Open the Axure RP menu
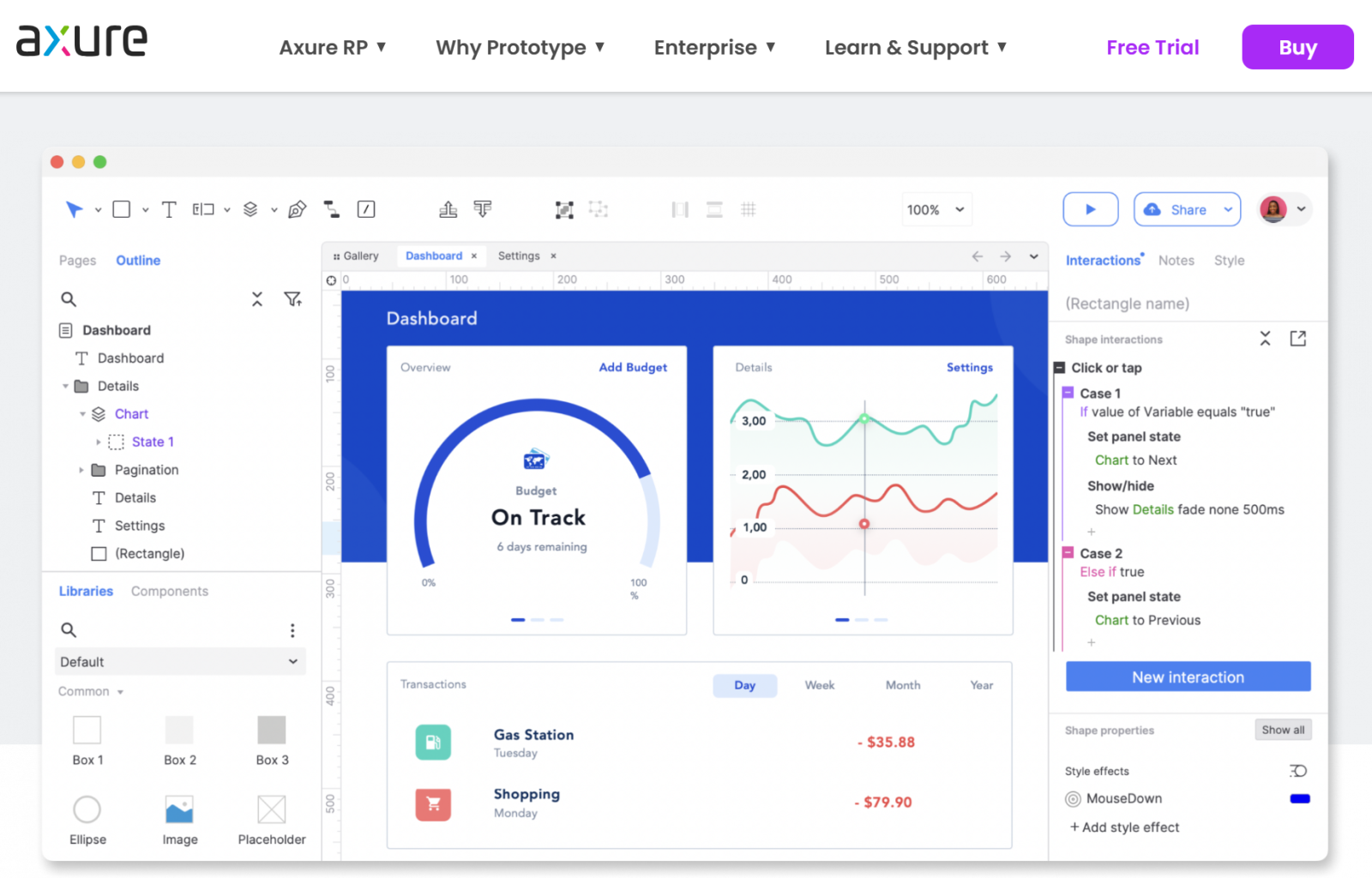1372x878 pixels. [333, 47]
